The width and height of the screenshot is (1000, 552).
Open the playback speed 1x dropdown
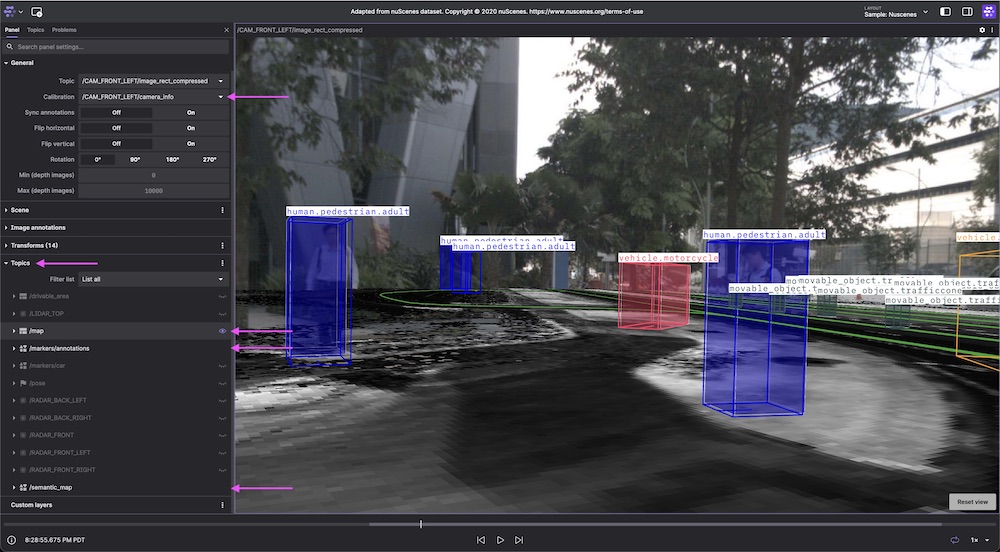coord(977,540)
